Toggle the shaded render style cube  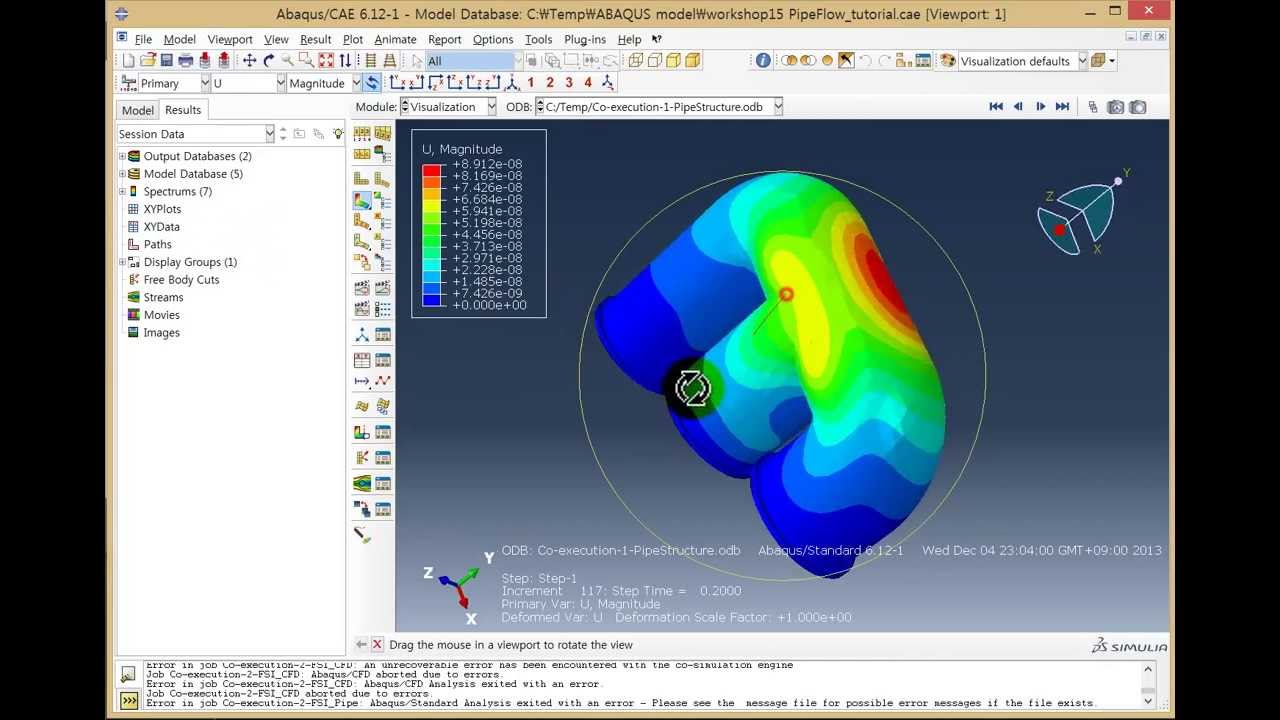point(694,60)
